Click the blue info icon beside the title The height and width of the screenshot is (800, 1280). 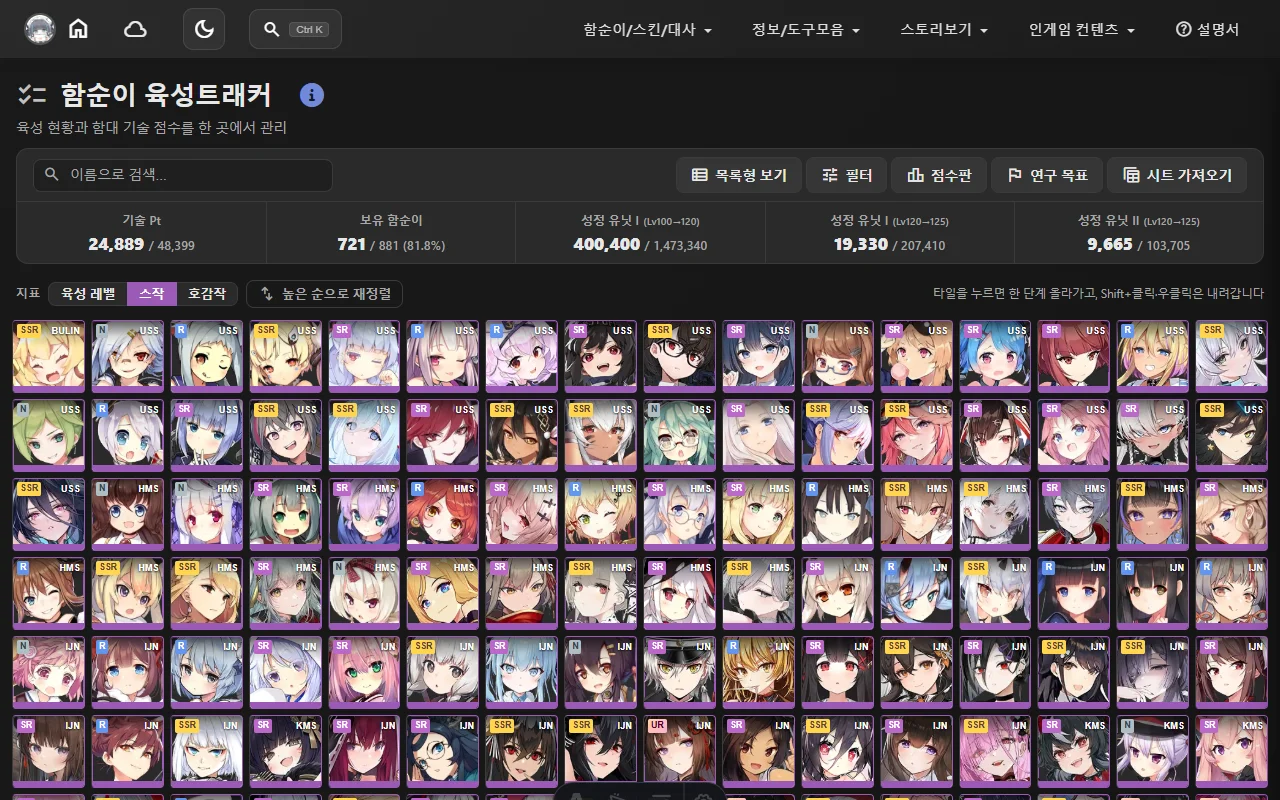coord(312,95)
